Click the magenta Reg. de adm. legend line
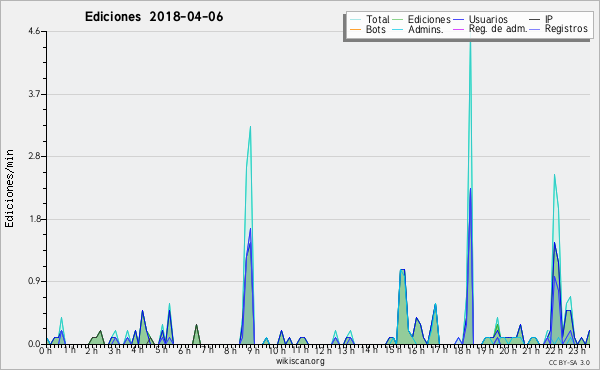The height and width of the screenshot is (370, 600). [x=458, y=29]
